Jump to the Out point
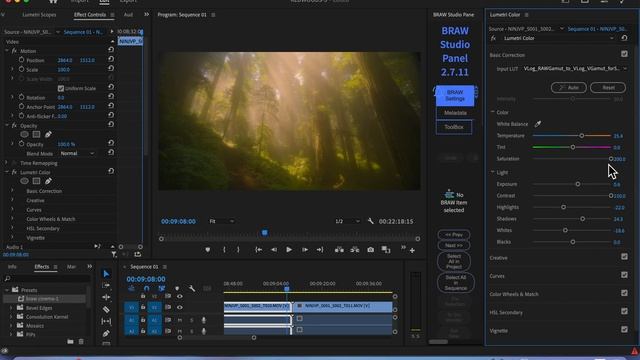Viewport: 640px width, 360px height. pyautogui.click(x=320, y=250)
